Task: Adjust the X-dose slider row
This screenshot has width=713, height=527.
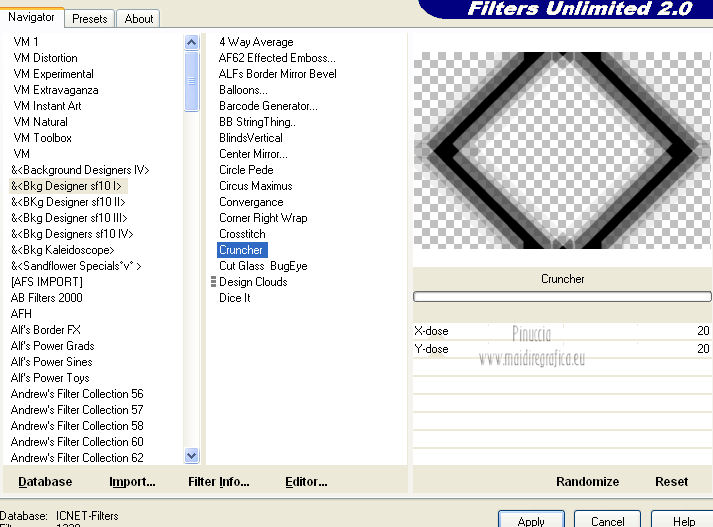Action: click(562, 331)
